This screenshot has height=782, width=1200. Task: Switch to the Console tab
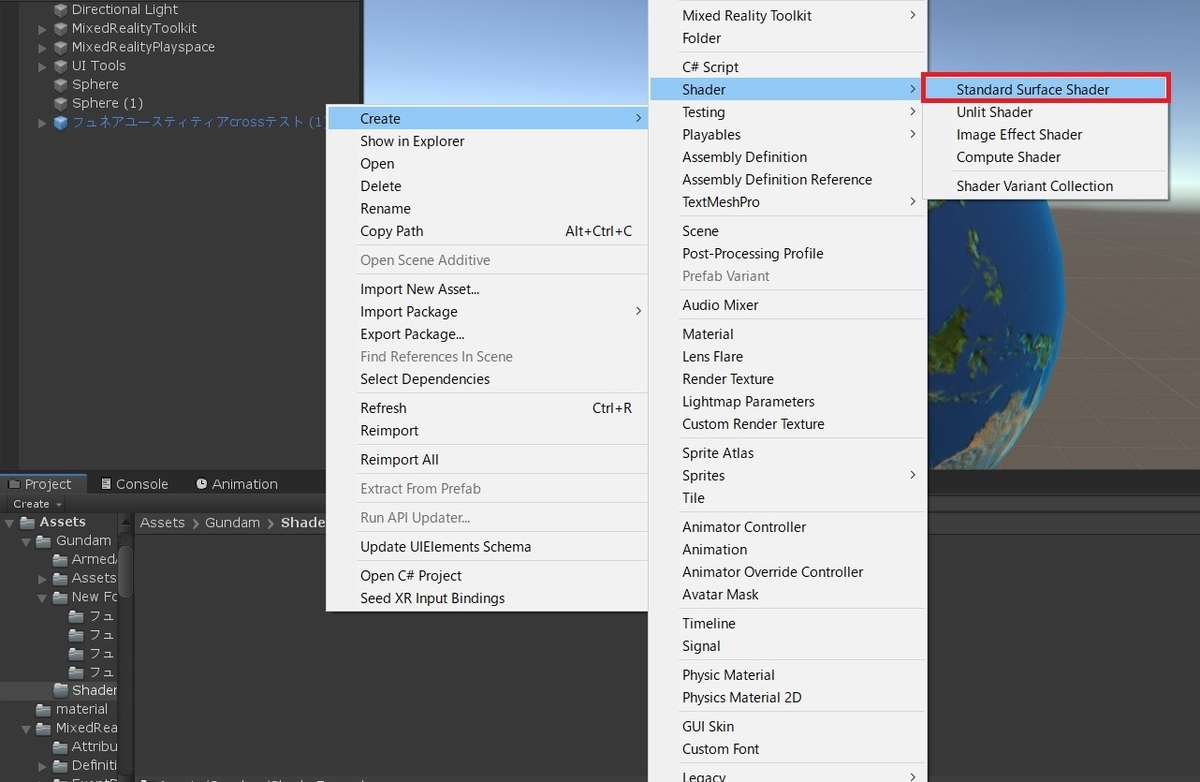pyautogui.click(x=135, y=484)
